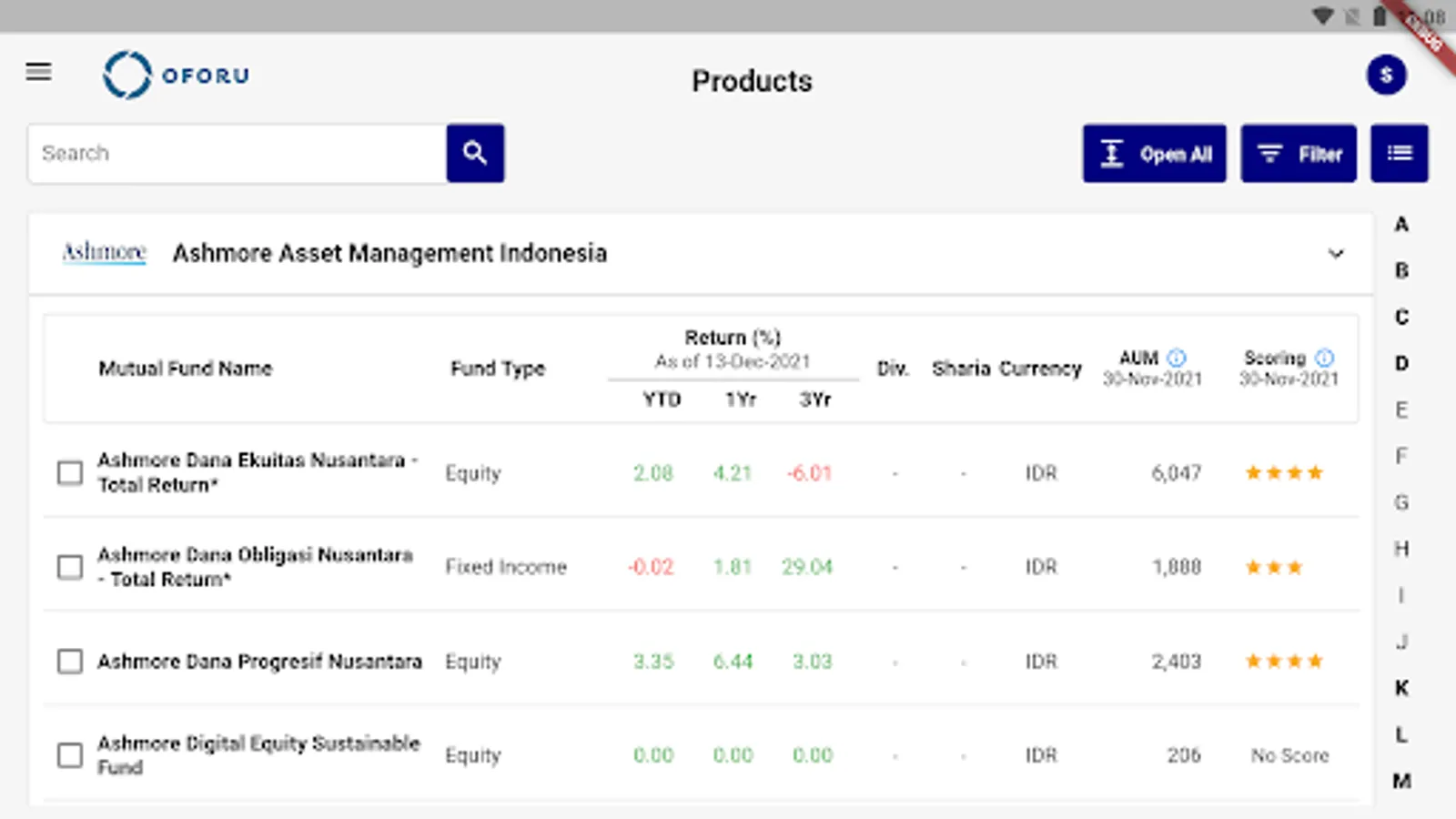The image size is (1456, 819).
Task: Jump to letter K in index
Action: tap(1401, 688)
